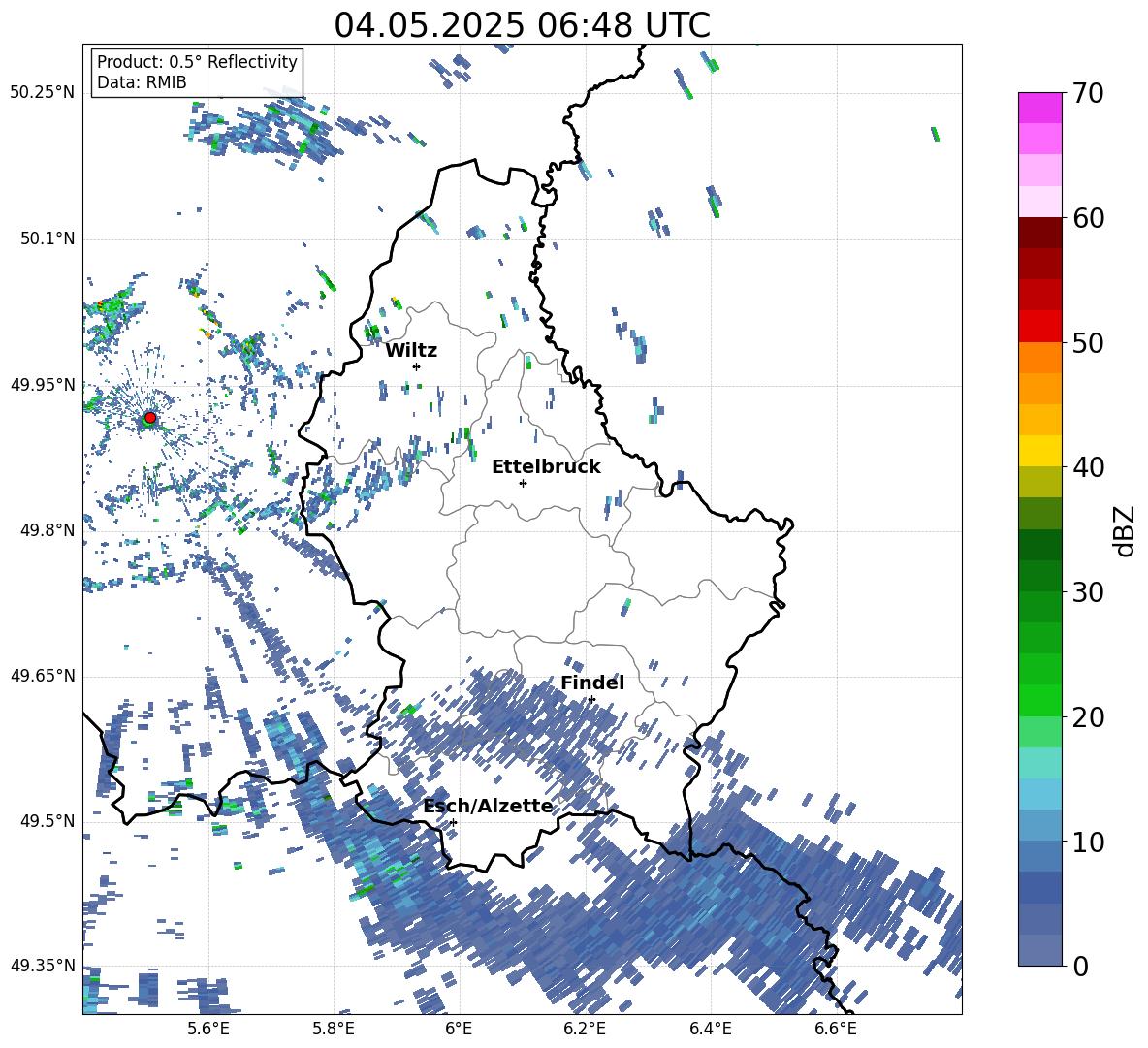The image size is (1148, 1048).
Task: Click the red radar site marker
Action: tap(150, 418)
